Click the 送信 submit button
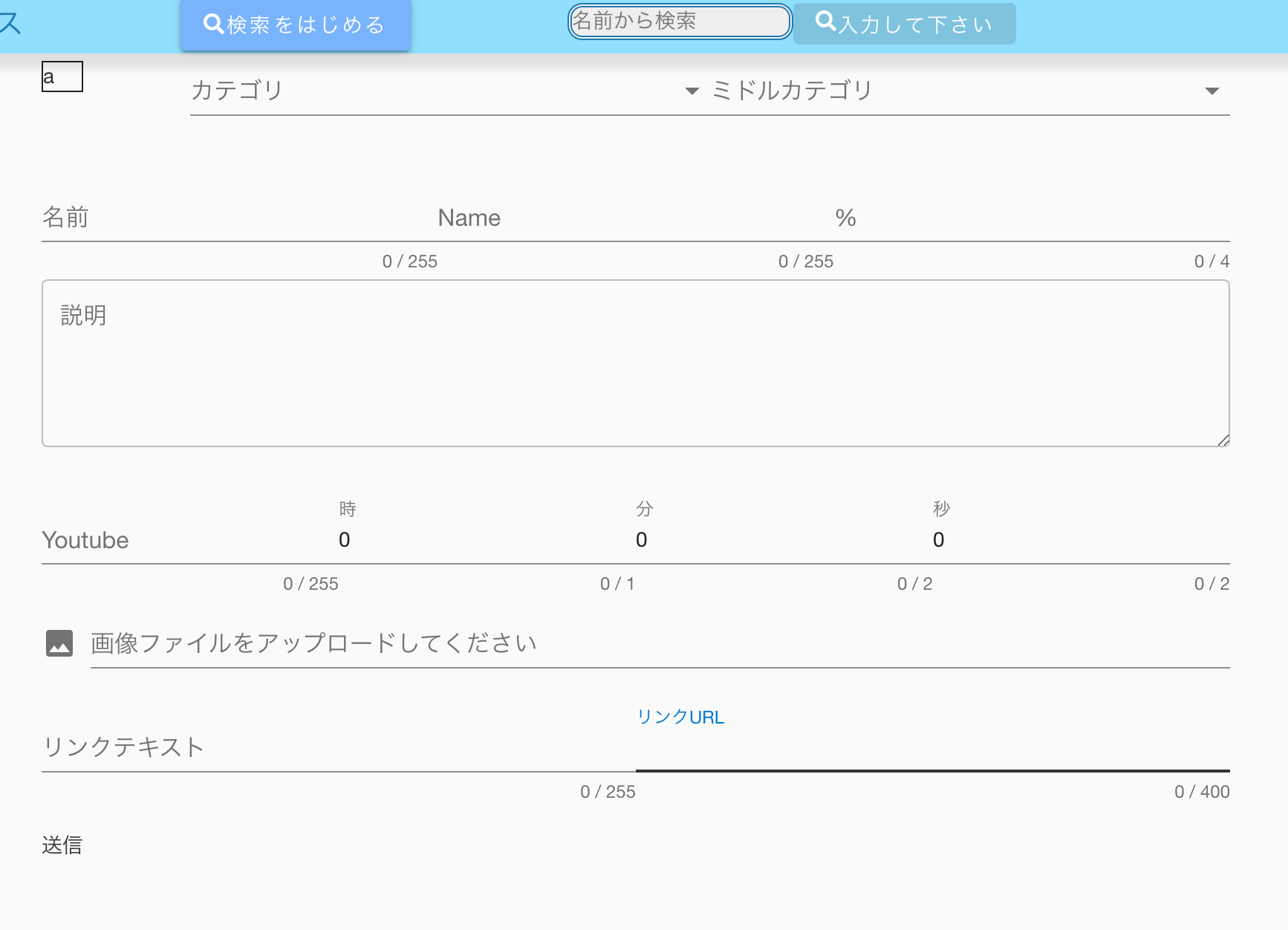 click(62, 845)
